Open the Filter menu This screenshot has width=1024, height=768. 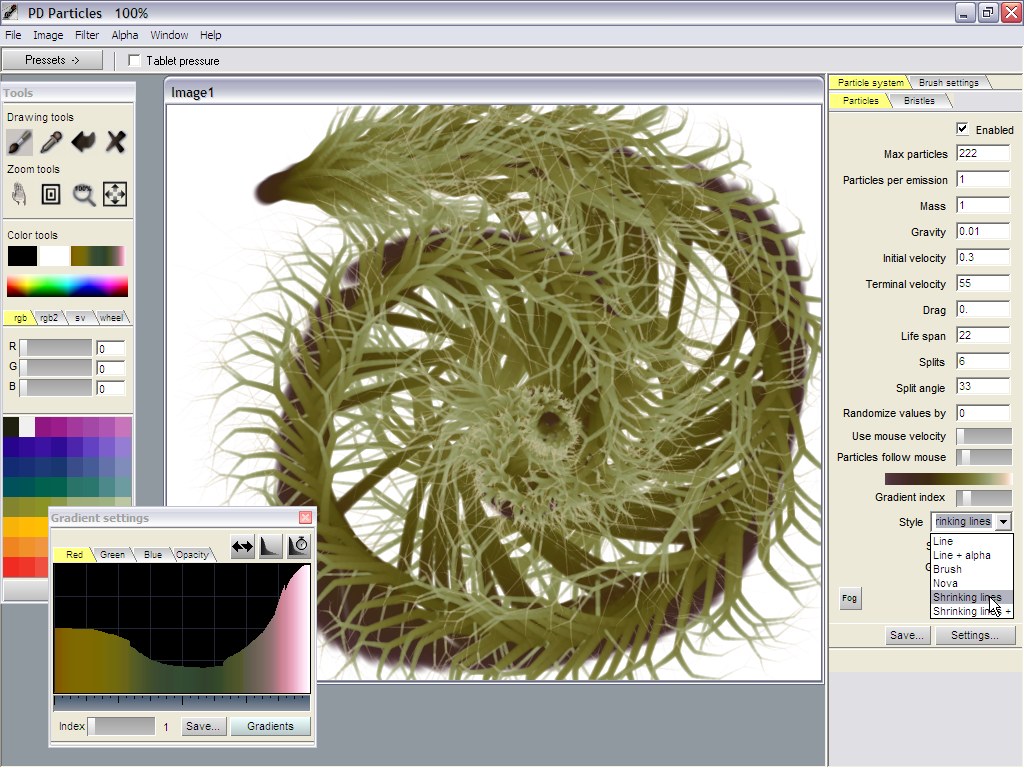point(87,35)
